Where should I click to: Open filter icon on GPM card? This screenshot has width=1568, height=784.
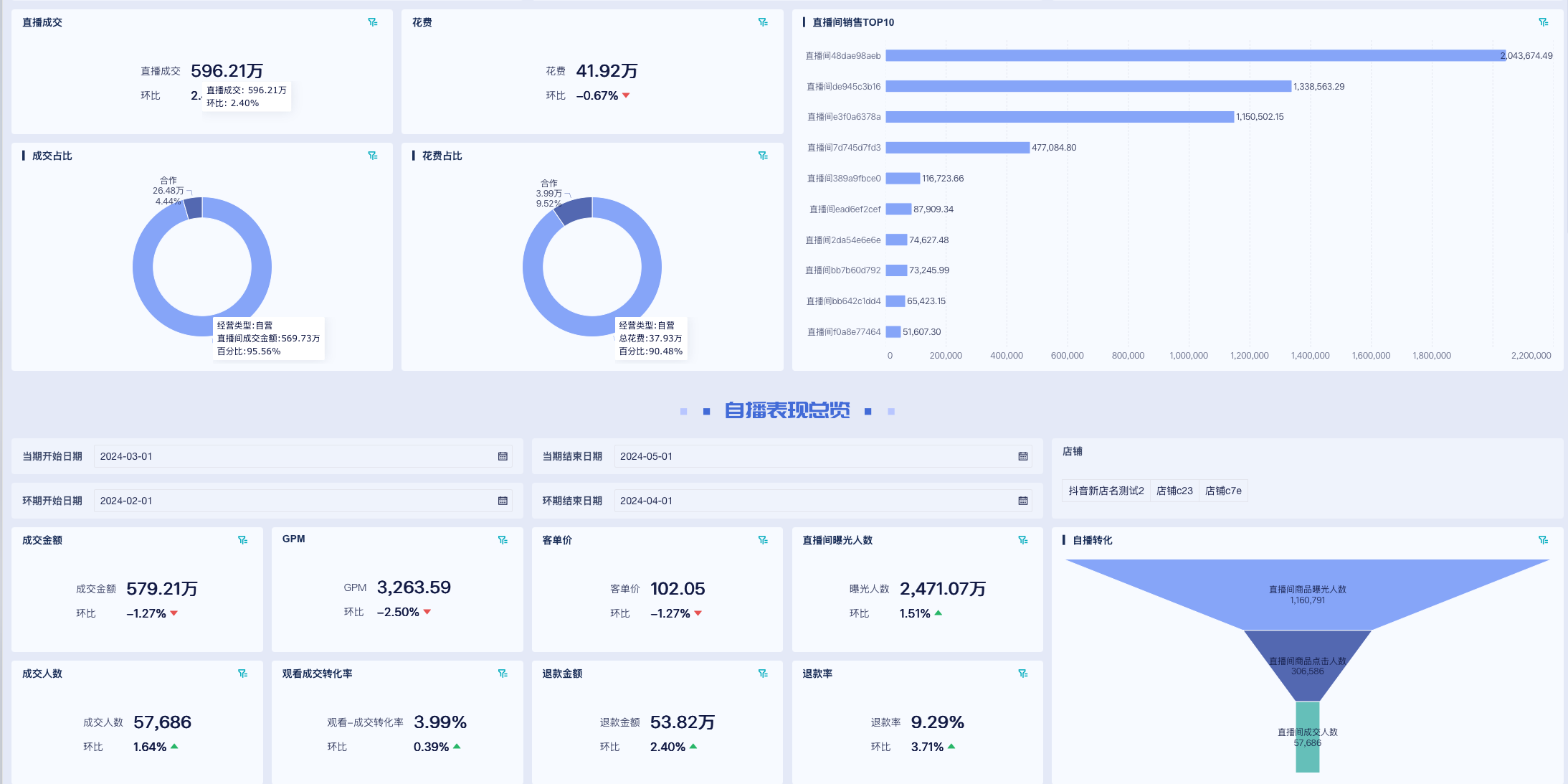(503, 540)
